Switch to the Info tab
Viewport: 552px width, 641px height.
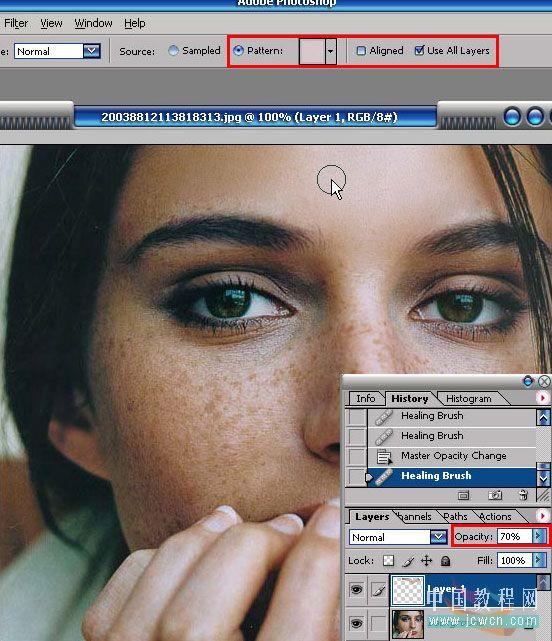(x=366, y=398)
